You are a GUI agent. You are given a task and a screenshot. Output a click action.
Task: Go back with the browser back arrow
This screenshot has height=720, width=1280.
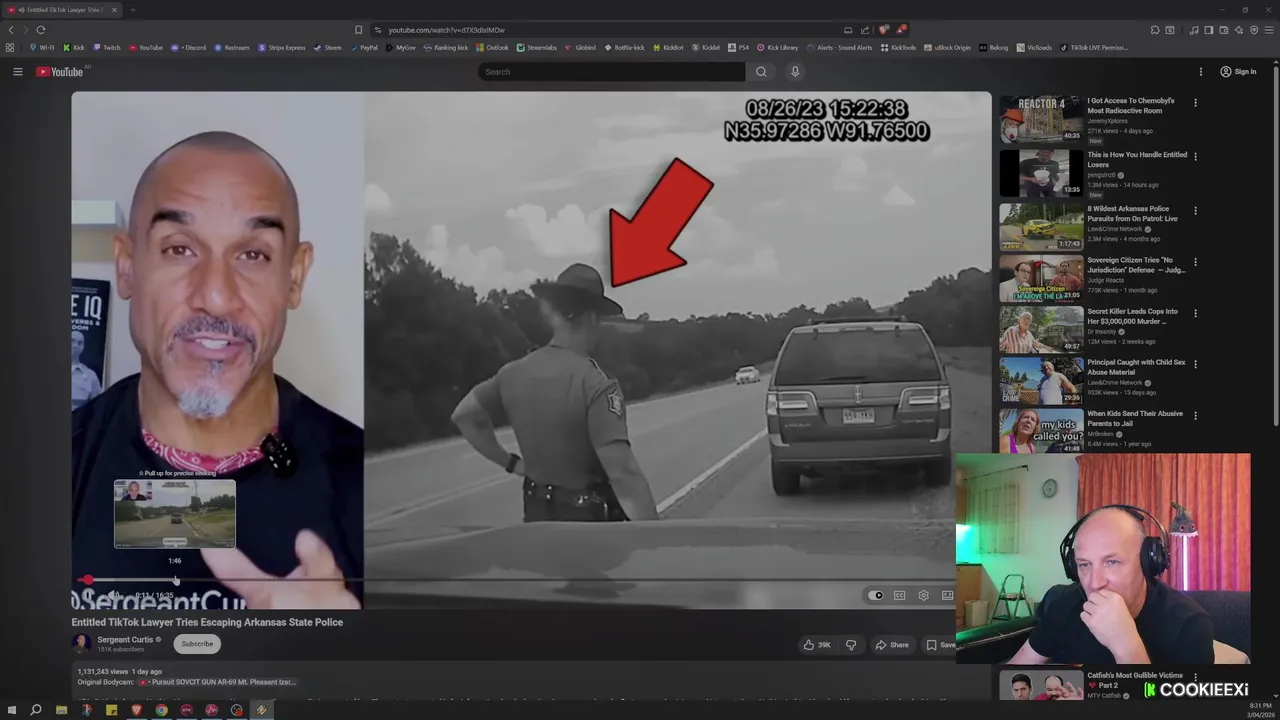pyautogui.click(x=11, y=30)
